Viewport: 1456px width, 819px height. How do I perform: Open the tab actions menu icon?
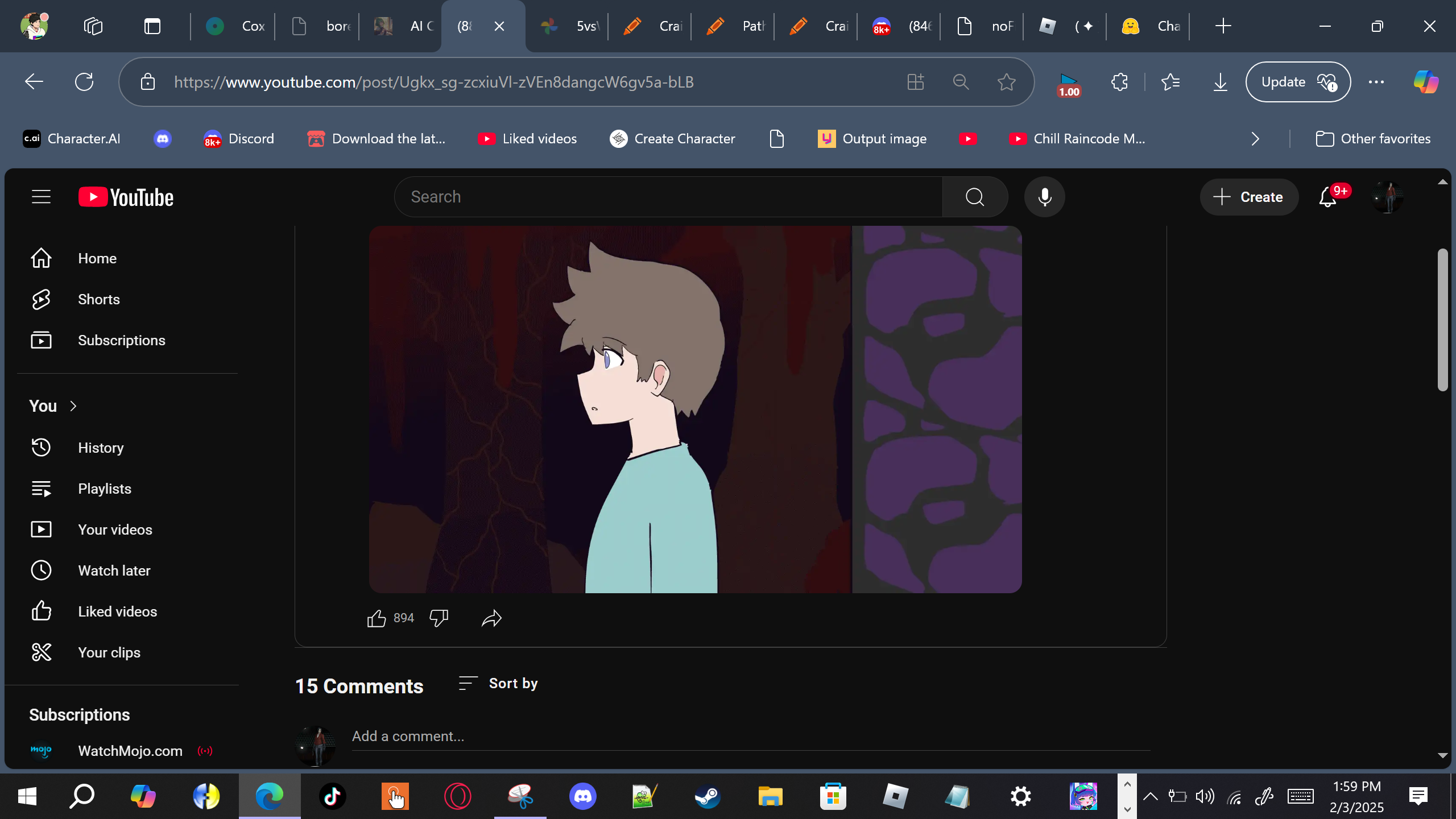152,26
